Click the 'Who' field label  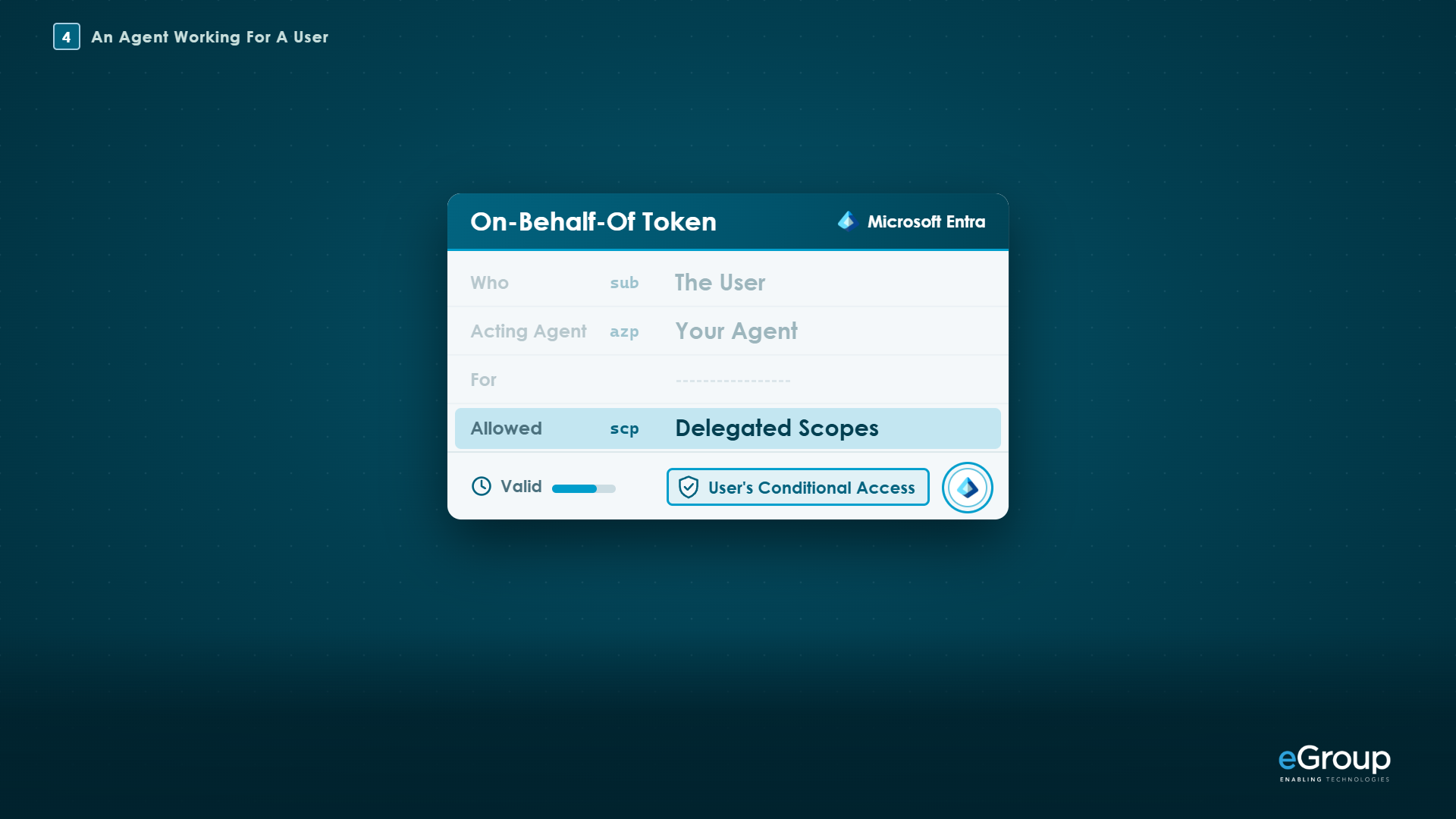tap(489, 283)
